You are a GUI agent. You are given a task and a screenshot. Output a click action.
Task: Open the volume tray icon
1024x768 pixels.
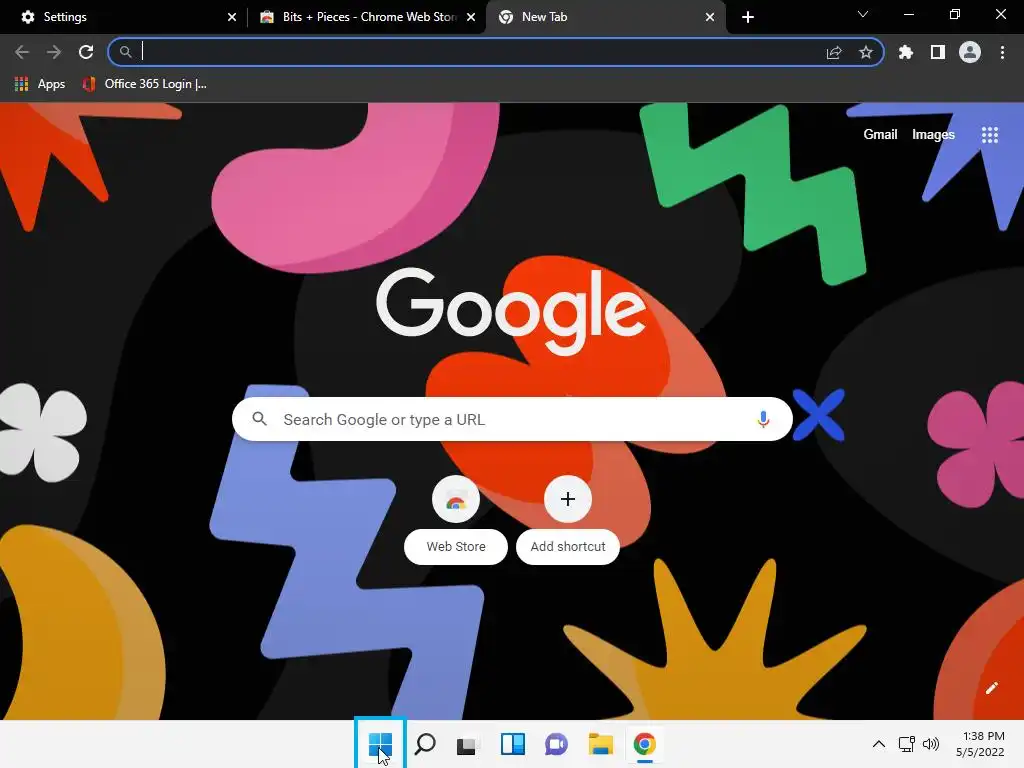[x=931, y=744]
